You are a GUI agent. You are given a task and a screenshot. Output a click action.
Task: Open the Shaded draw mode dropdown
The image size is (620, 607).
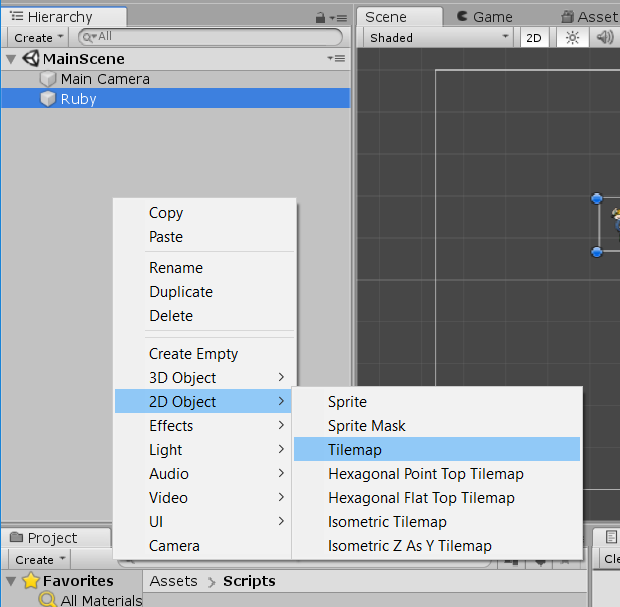point(435,38)
